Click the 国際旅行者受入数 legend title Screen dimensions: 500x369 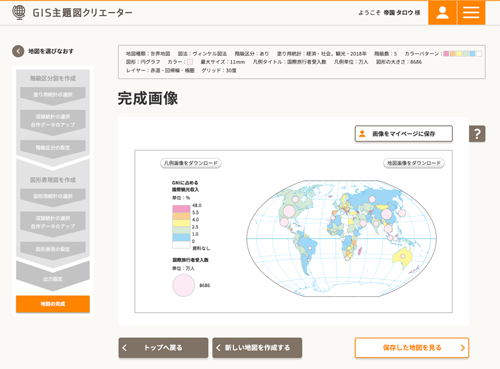(190, 260)
